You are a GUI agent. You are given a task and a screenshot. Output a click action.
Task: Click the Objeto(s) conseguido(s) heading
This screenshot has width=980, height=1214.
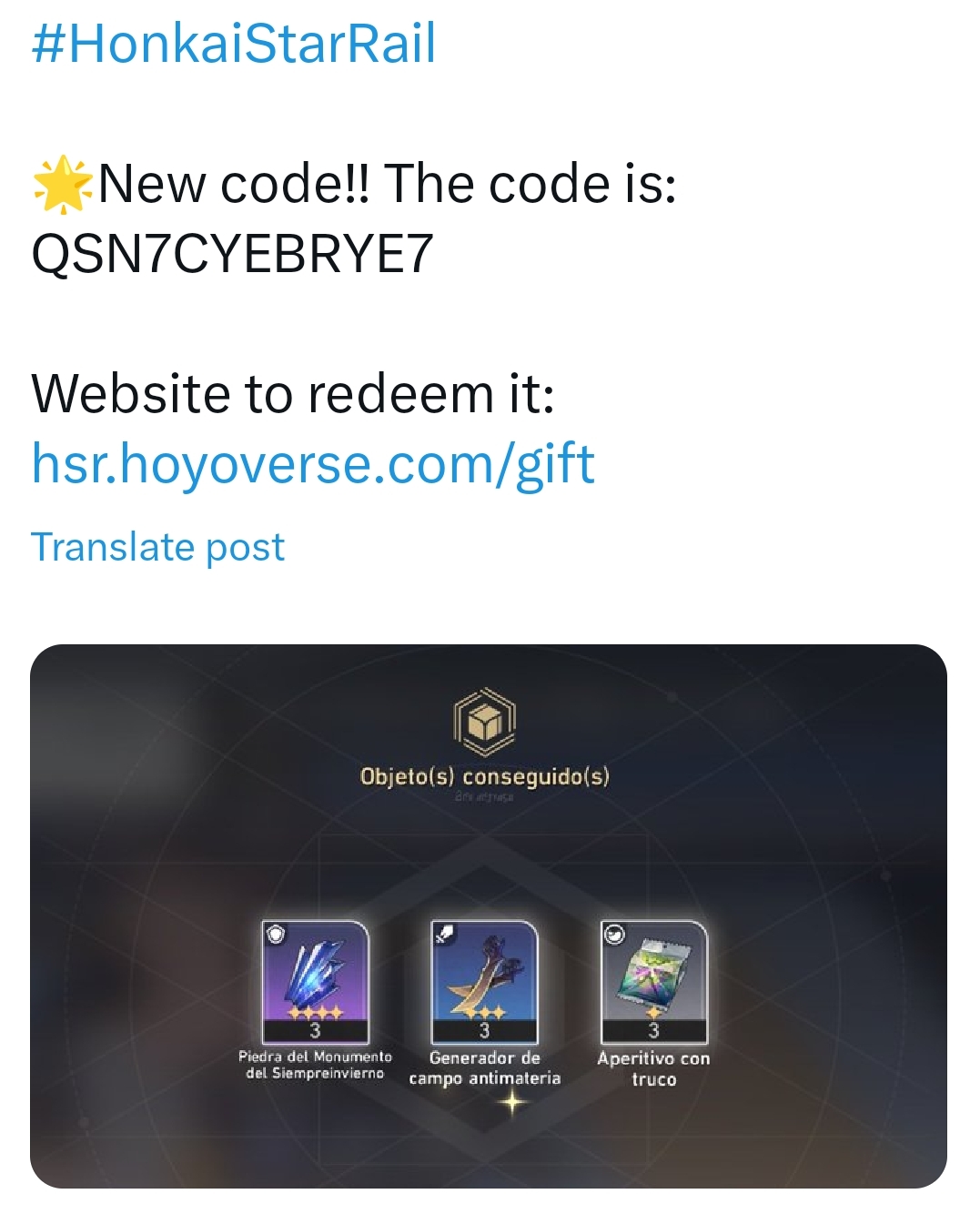tap(485, 776)
